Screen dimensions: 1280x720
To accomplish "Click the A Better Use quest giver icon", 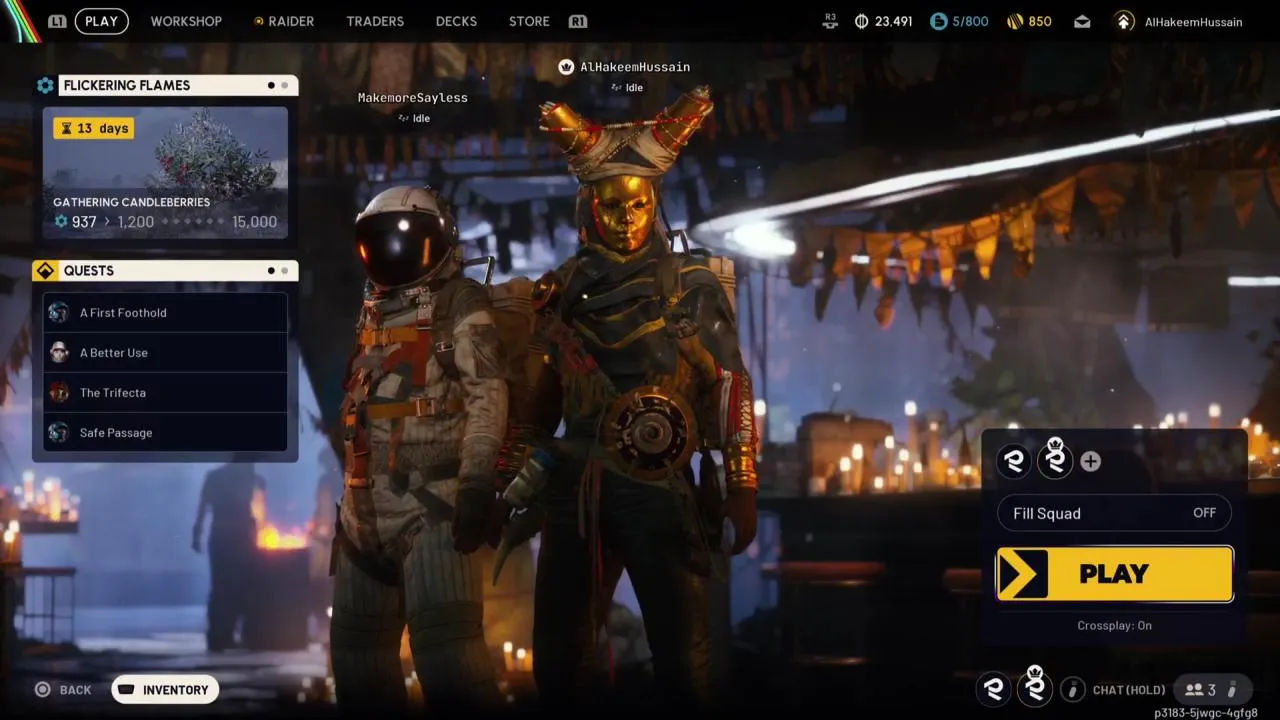I will [59, 353].
